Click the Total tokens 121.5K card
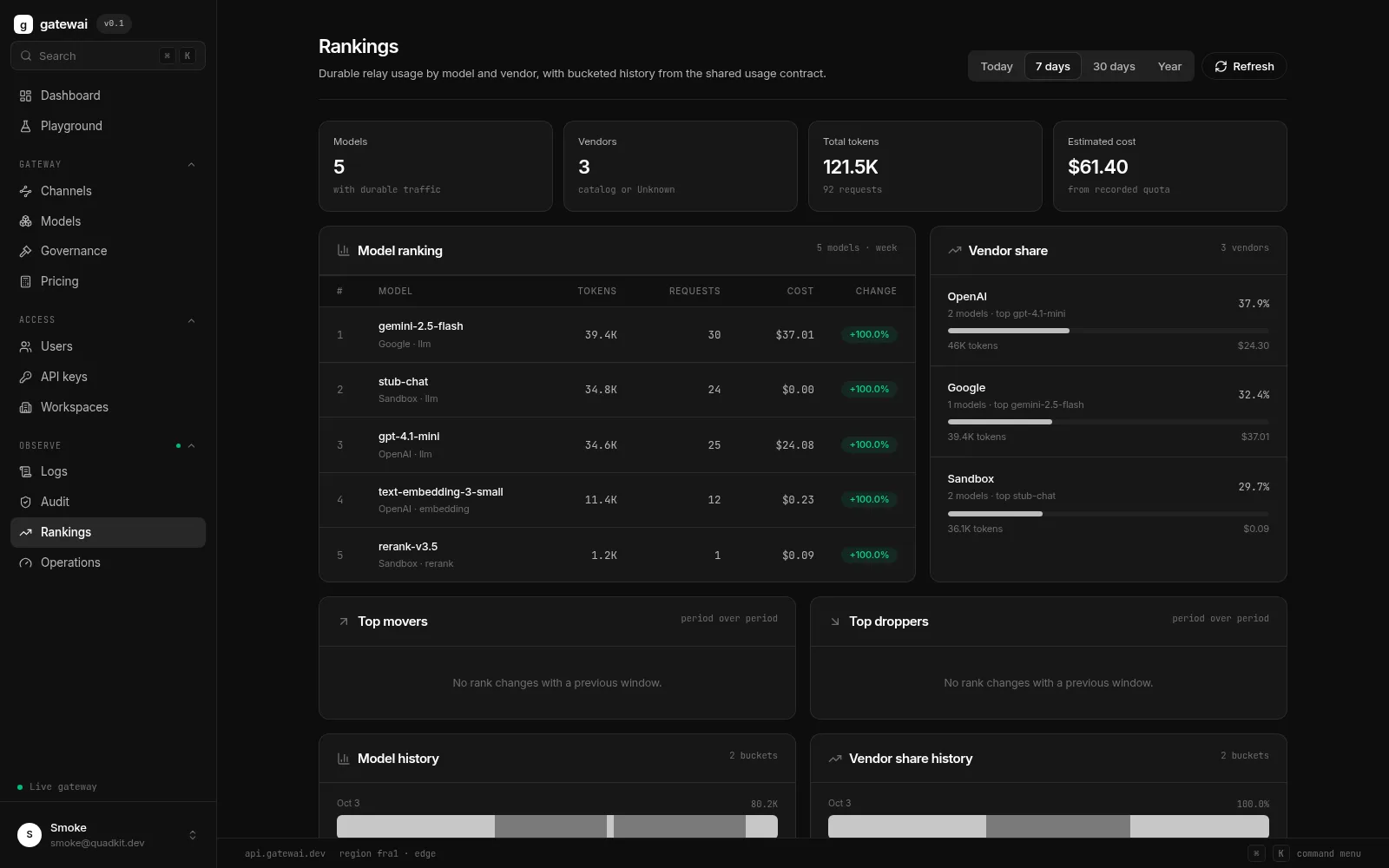The image size is (1389, 868). point(925,166)
